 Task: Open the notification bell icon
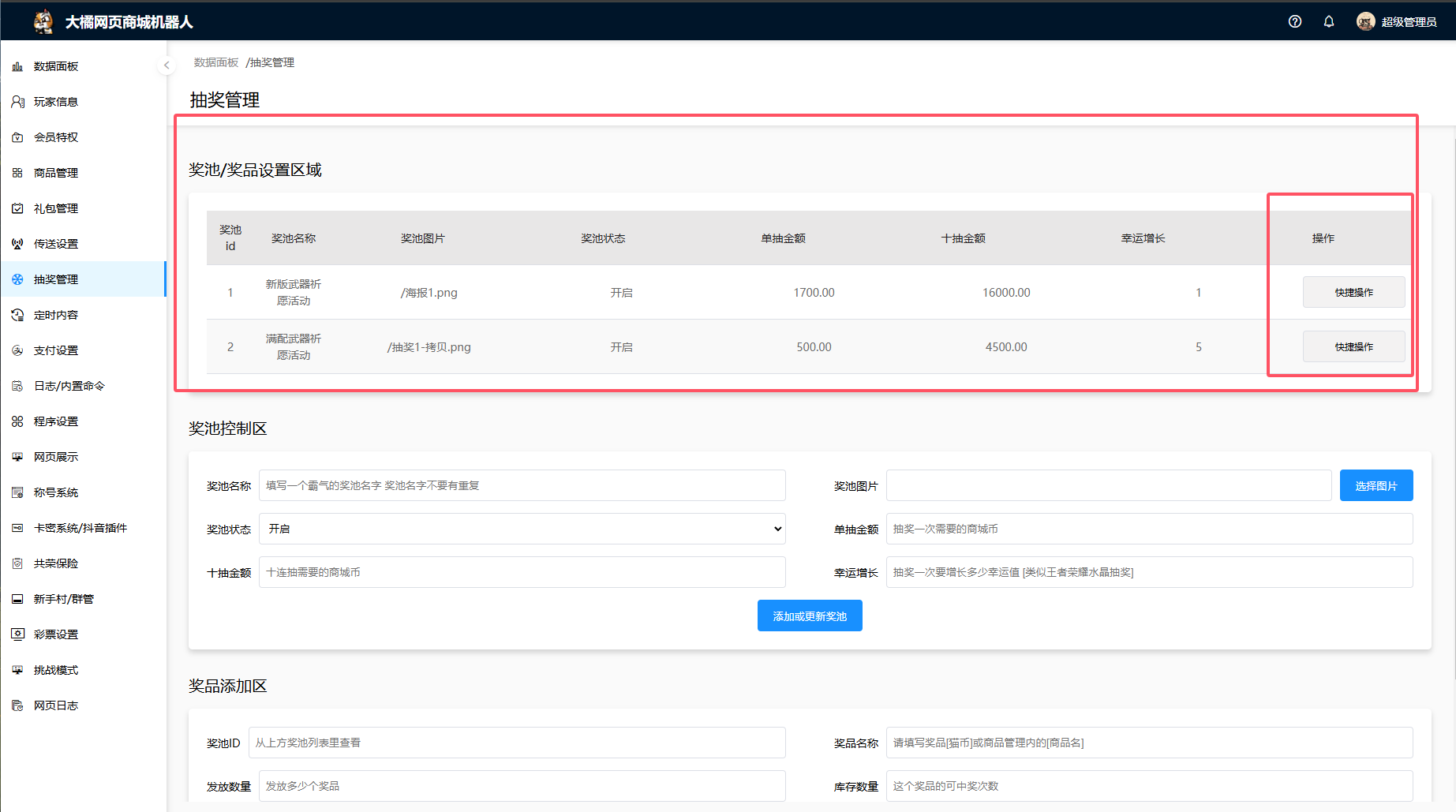coord(1329,21)
